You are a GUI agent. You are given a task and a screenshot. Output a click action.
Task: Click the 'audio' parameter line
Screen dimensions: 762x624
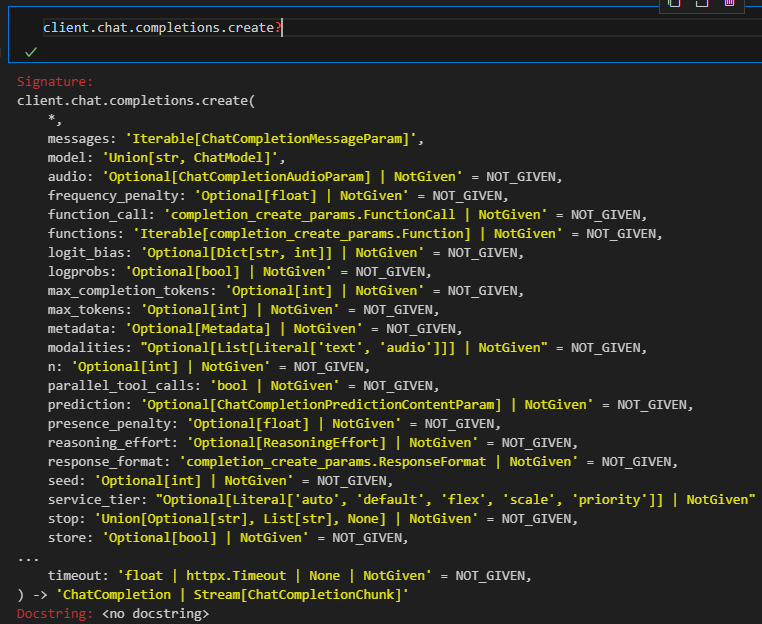point(305,177)
